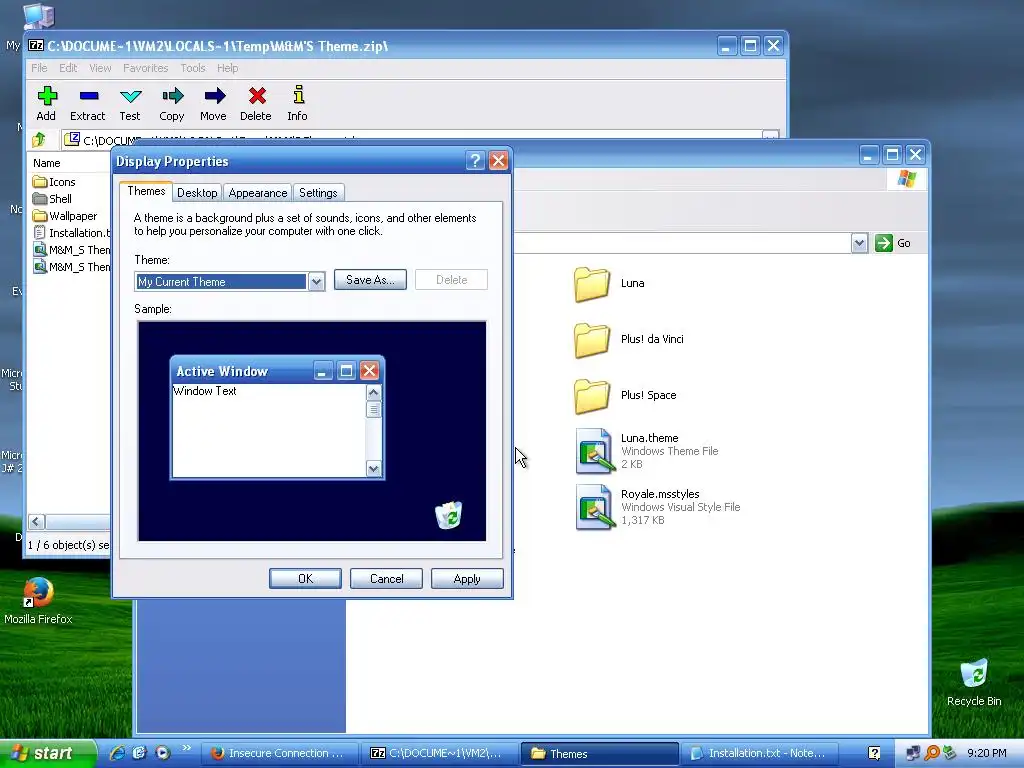
Task: Click the Save As... button
Action: tap(370, 280)
